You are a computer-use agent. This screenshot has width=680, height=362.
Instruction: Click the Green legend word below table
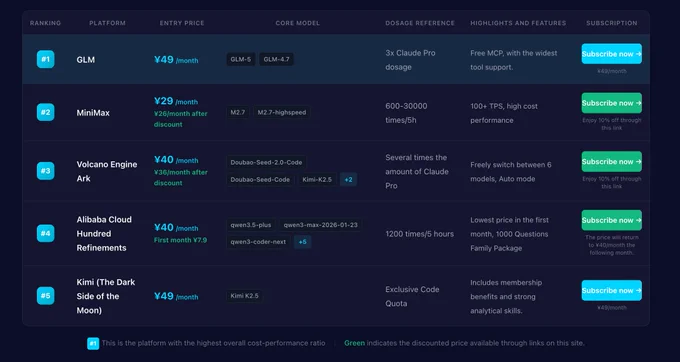[354, 343]
